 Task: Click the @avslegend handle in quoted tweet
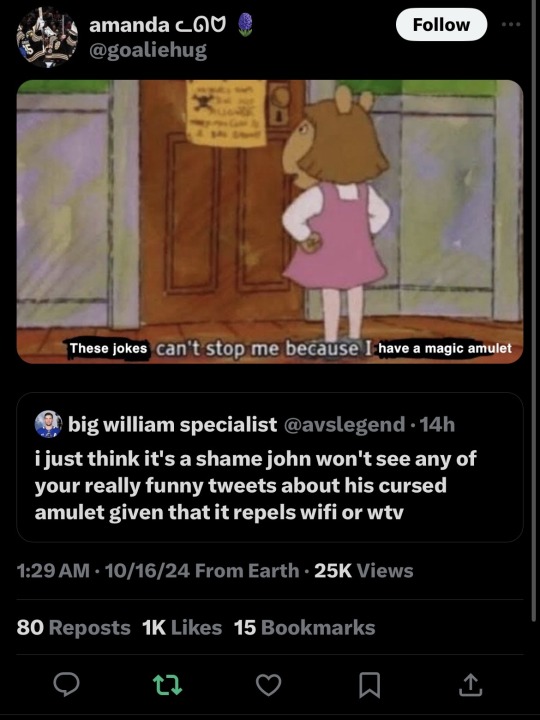pyautogui.click(x=345, y=424)
